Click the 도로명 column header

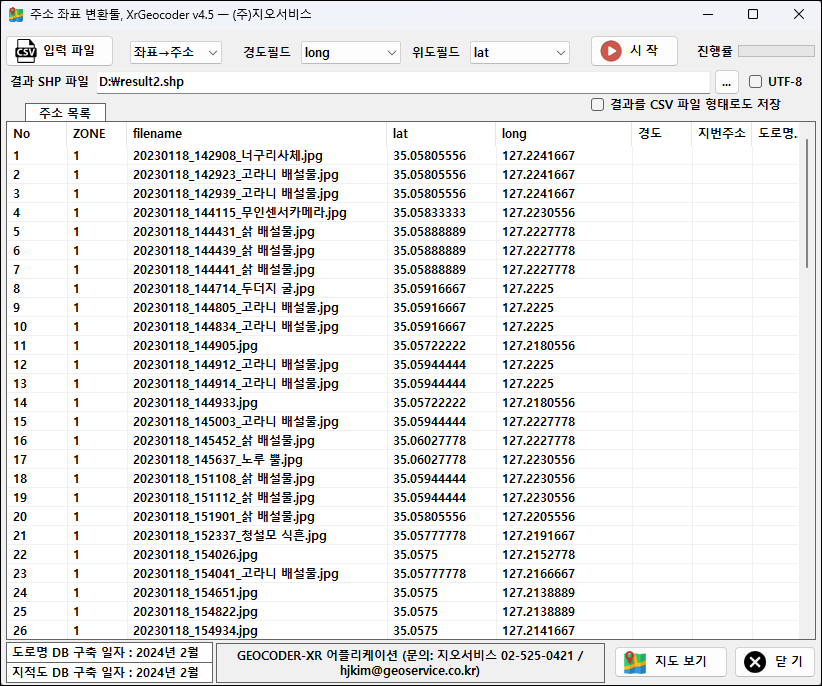(x=777, y=134)
